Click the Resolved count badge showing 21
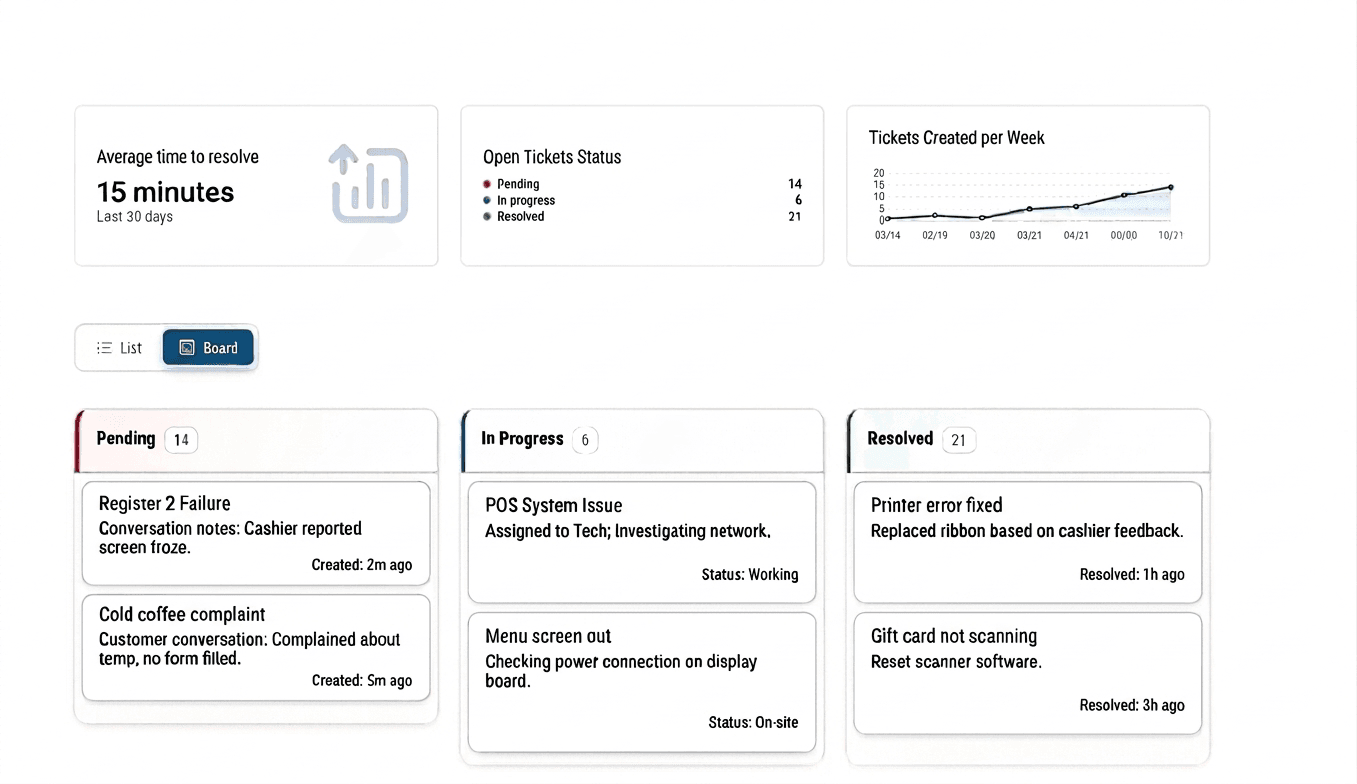 point(958,439)
